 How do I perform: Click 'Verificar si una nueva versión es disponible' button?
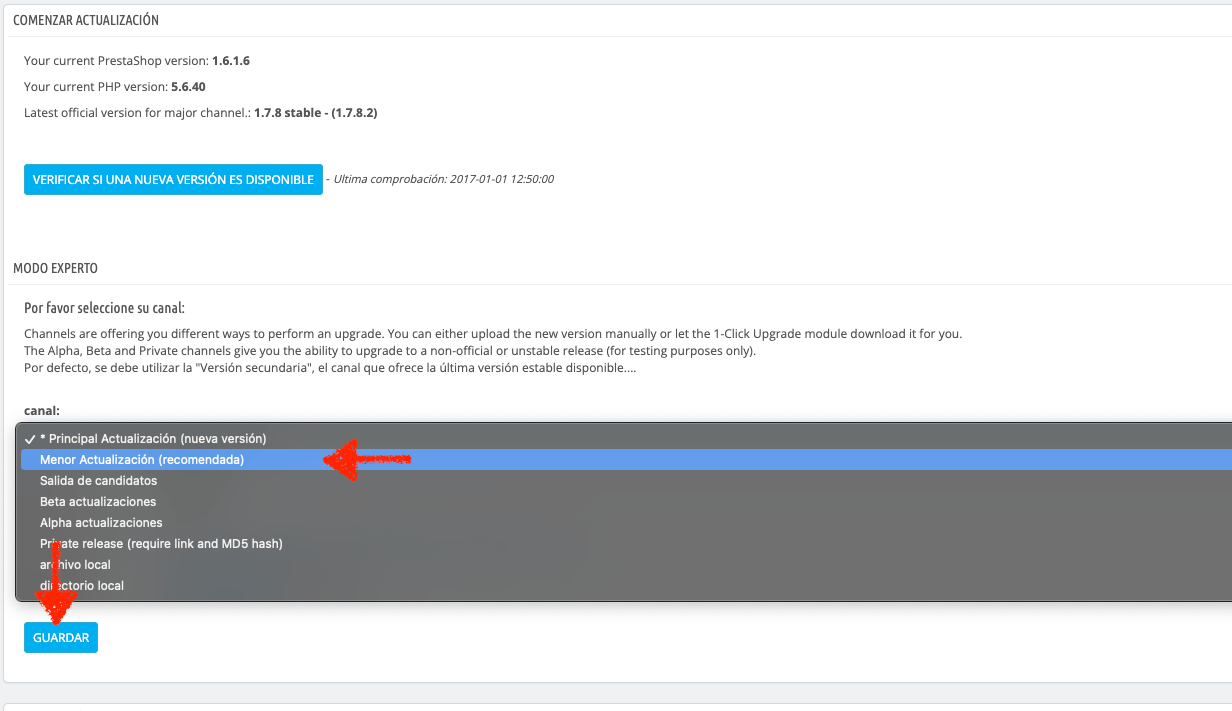click(173, 180)
